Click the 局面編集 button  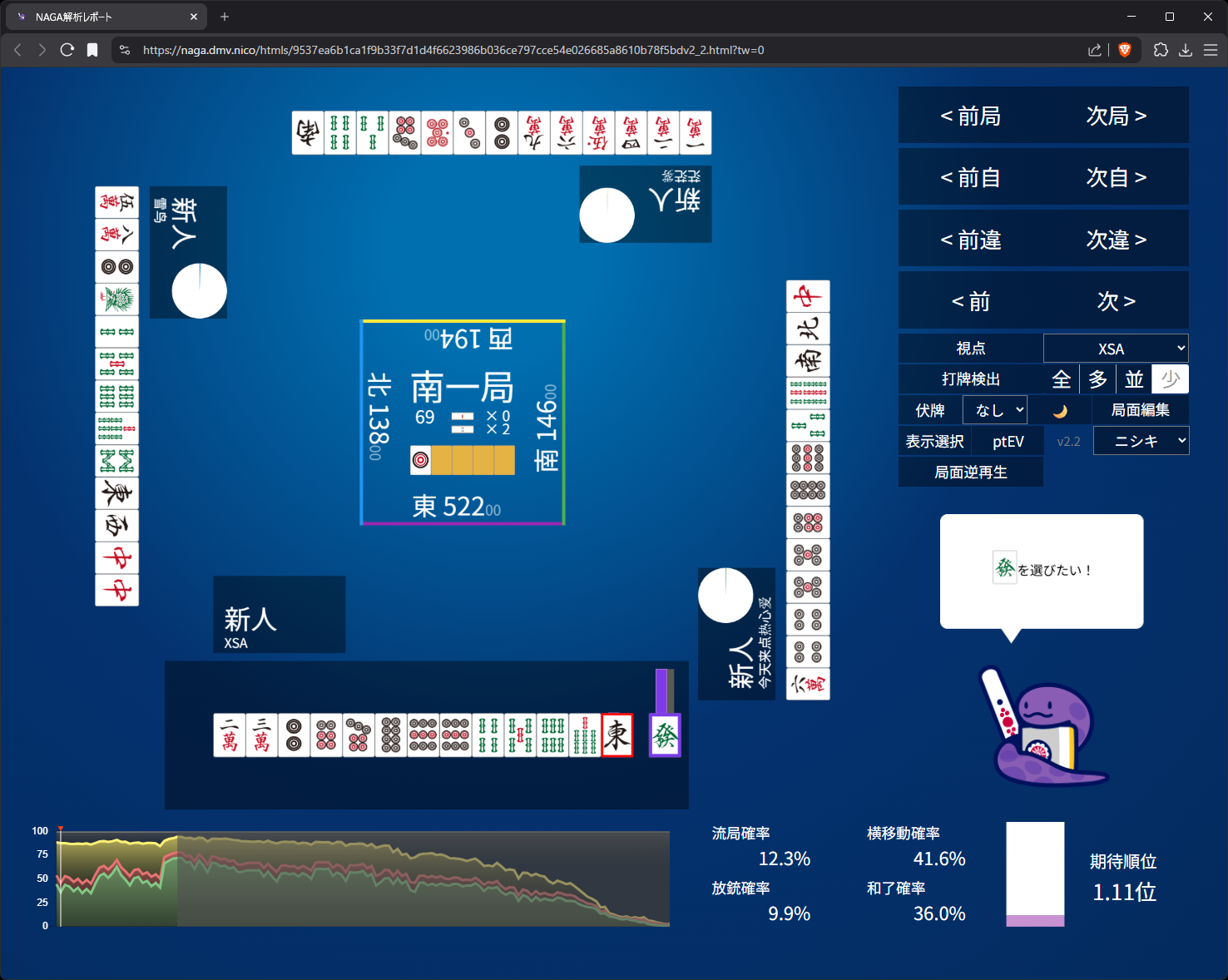click(1140, 410)
